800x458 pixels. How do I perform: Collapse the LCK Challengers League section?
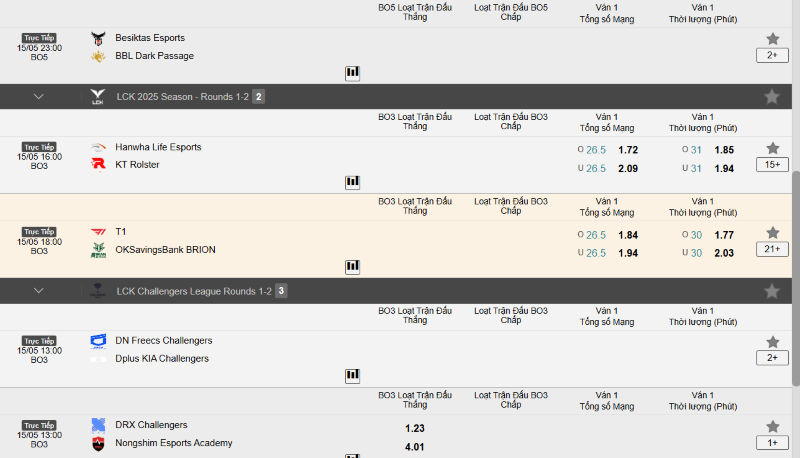click(x=39, y=291)
